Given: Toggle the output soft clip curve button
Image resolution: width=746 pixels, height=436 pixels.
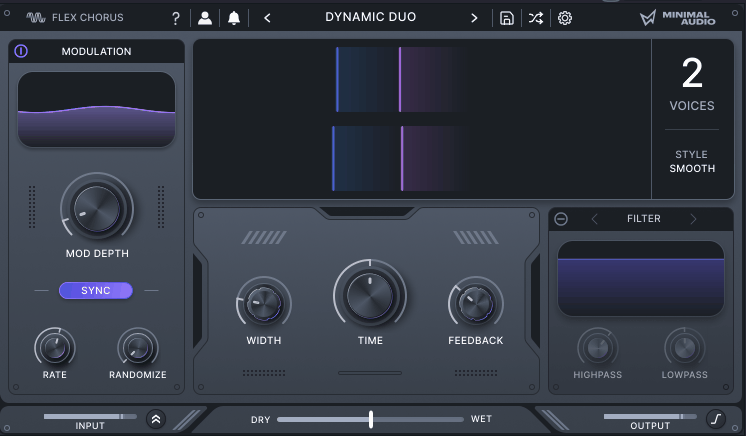Looking at the screenshot, I should pos(716,419).
